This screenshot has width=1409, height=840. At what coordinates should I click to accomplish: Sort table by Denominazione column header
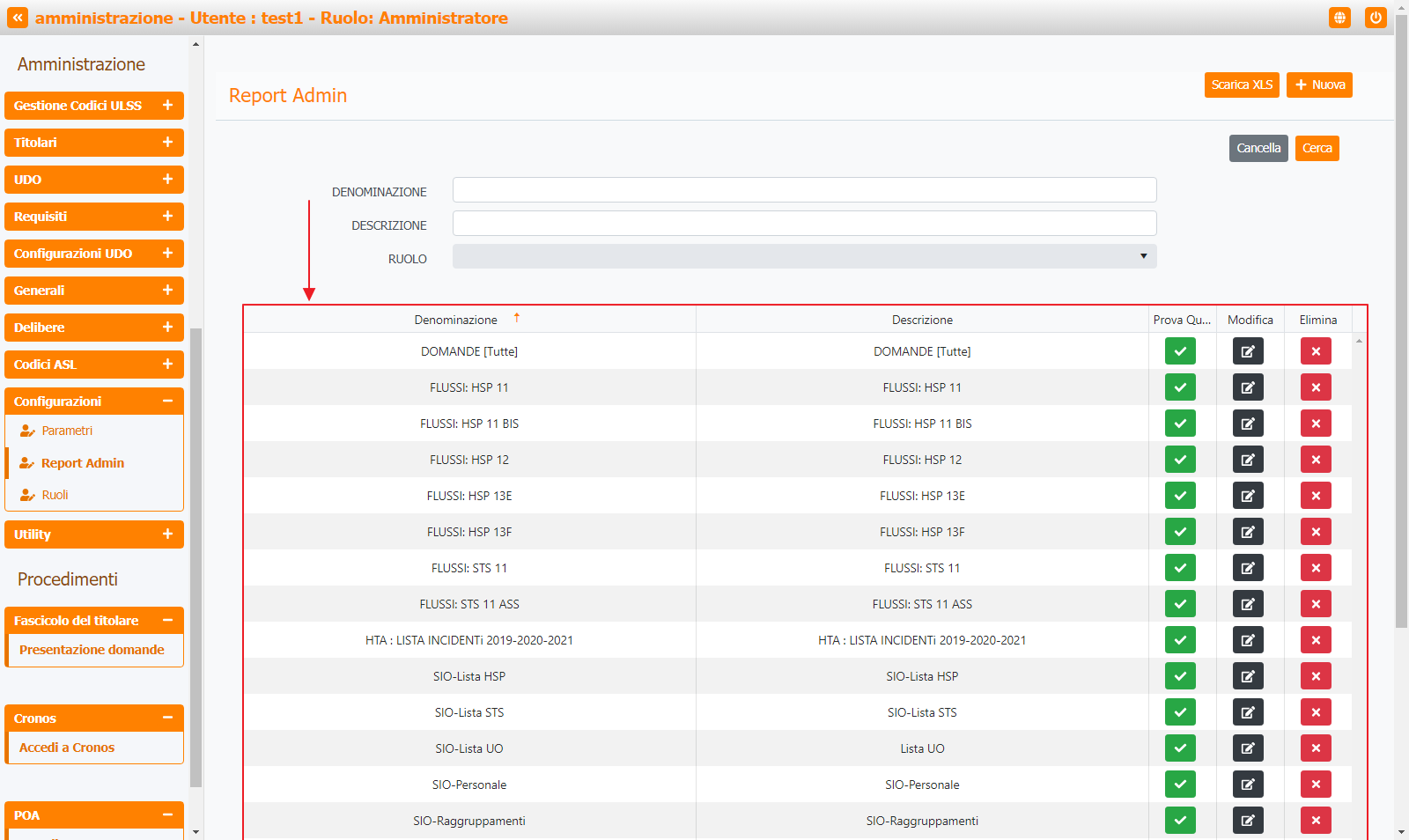click(456, 320)
